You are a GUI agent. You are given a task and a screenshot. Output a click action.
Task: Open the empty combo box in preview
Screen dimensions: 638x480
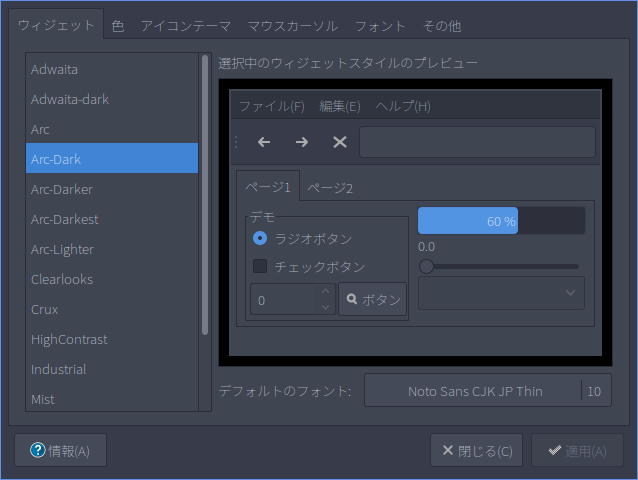(501, 293)
